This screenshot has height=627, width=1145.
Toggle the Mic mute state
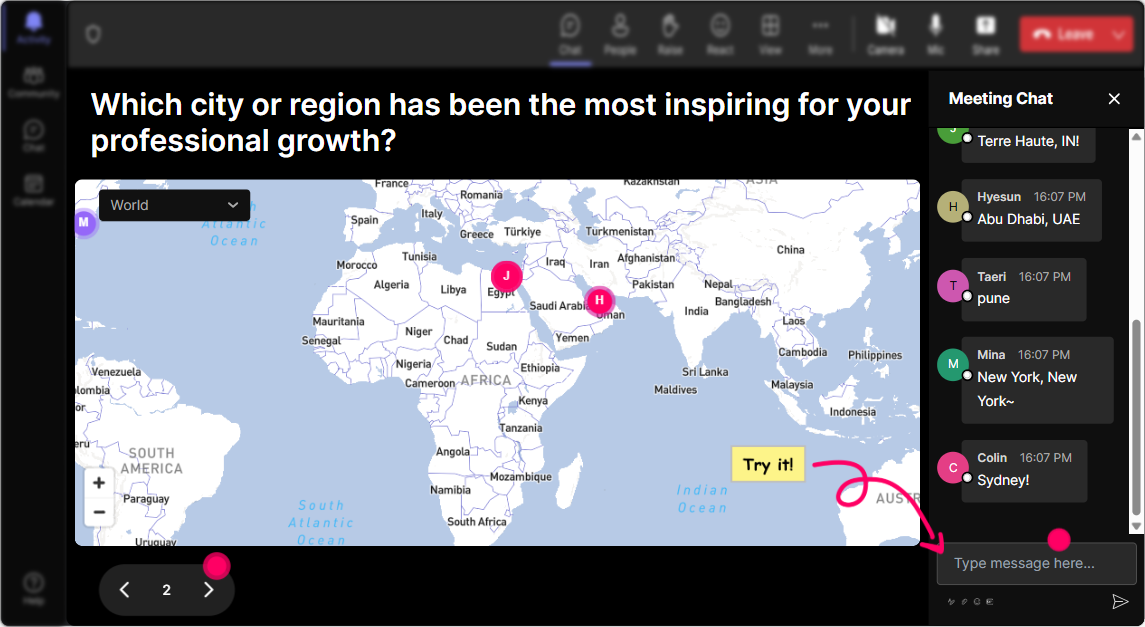[x=935, y=34]
